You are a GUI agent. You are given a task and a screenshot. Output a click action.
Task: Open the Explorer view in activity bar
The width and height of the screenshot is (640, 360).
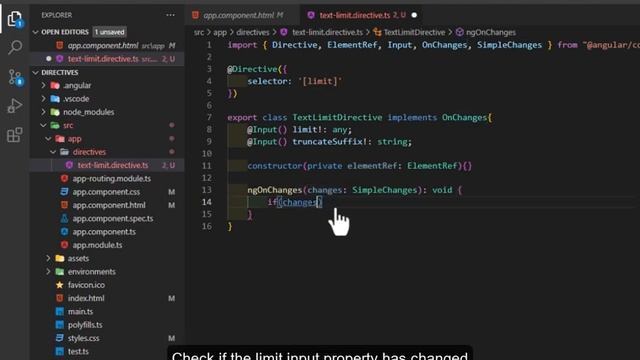[14, 19]
